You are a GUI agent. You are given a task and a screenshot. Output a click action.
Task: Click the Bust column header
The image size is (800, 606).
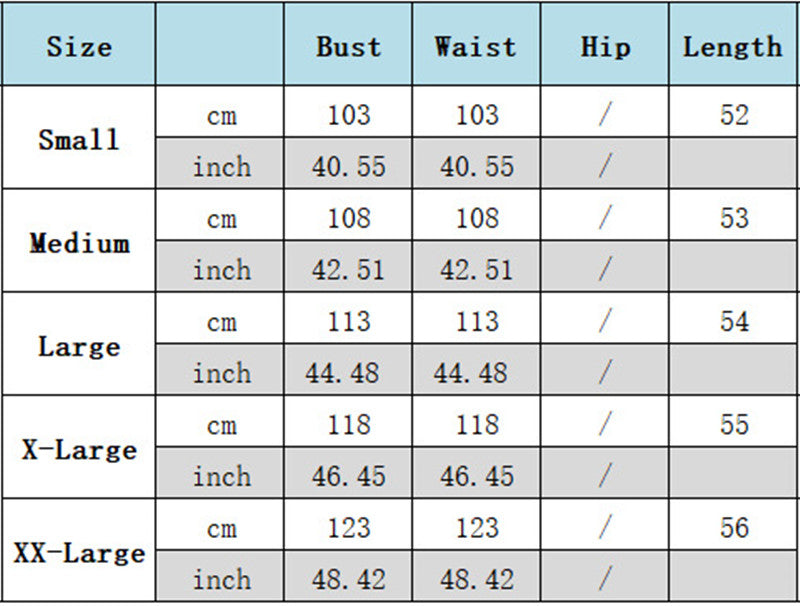348,46
